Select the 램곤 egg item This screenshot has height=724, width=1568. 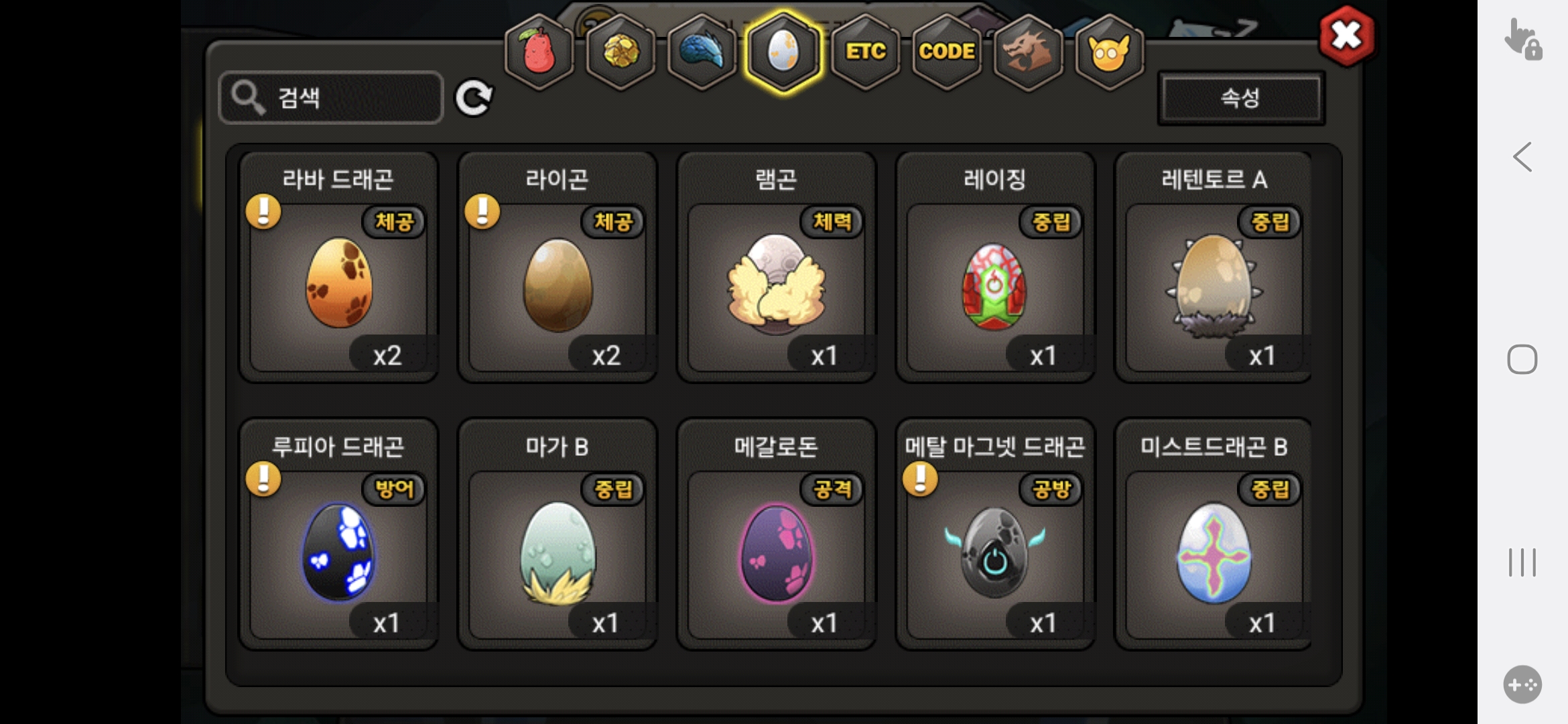[776, 267]
